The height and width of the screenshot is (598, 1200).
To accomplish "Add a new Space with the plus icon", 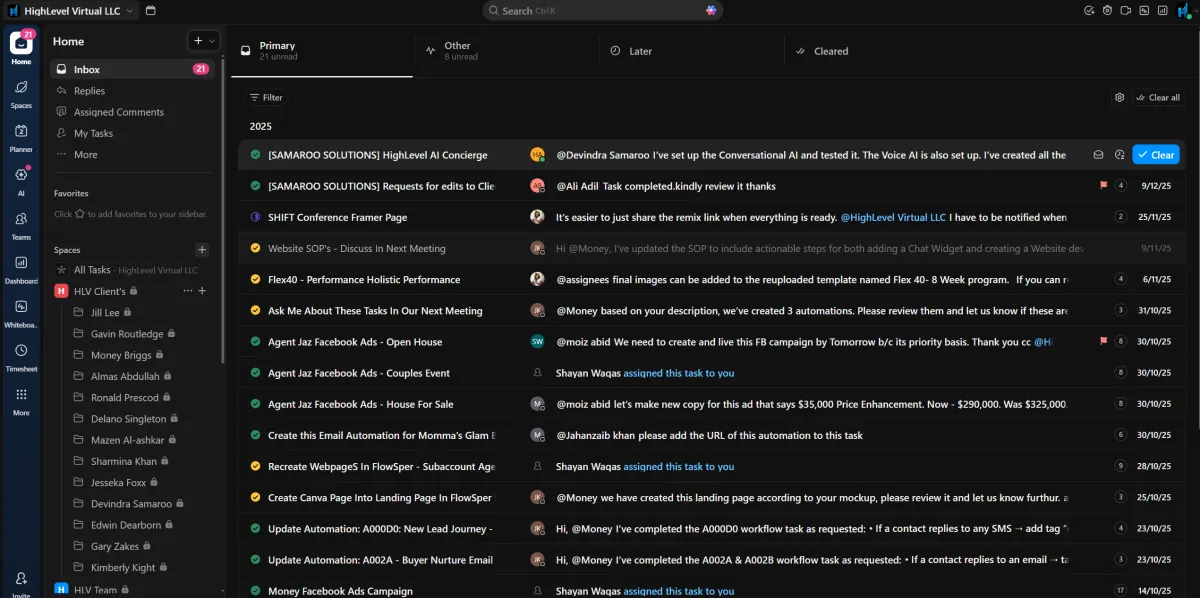I will [202, 250].
